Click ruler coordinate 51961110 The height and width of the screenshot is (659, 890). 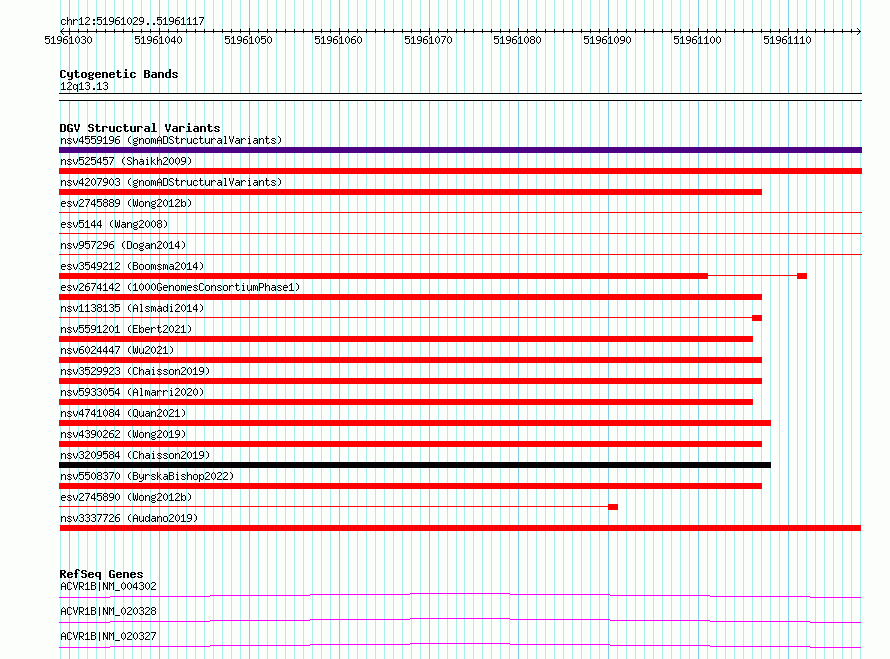[787, 40]
